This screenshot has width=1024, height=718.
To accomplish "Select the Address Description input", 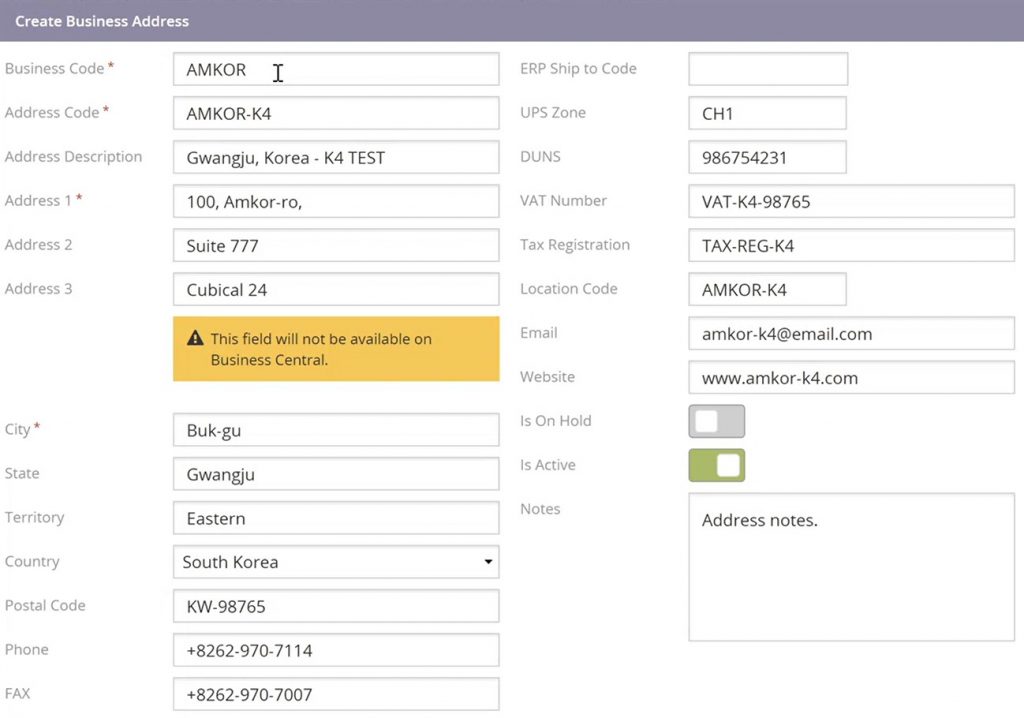I will [x=336, y=157].
